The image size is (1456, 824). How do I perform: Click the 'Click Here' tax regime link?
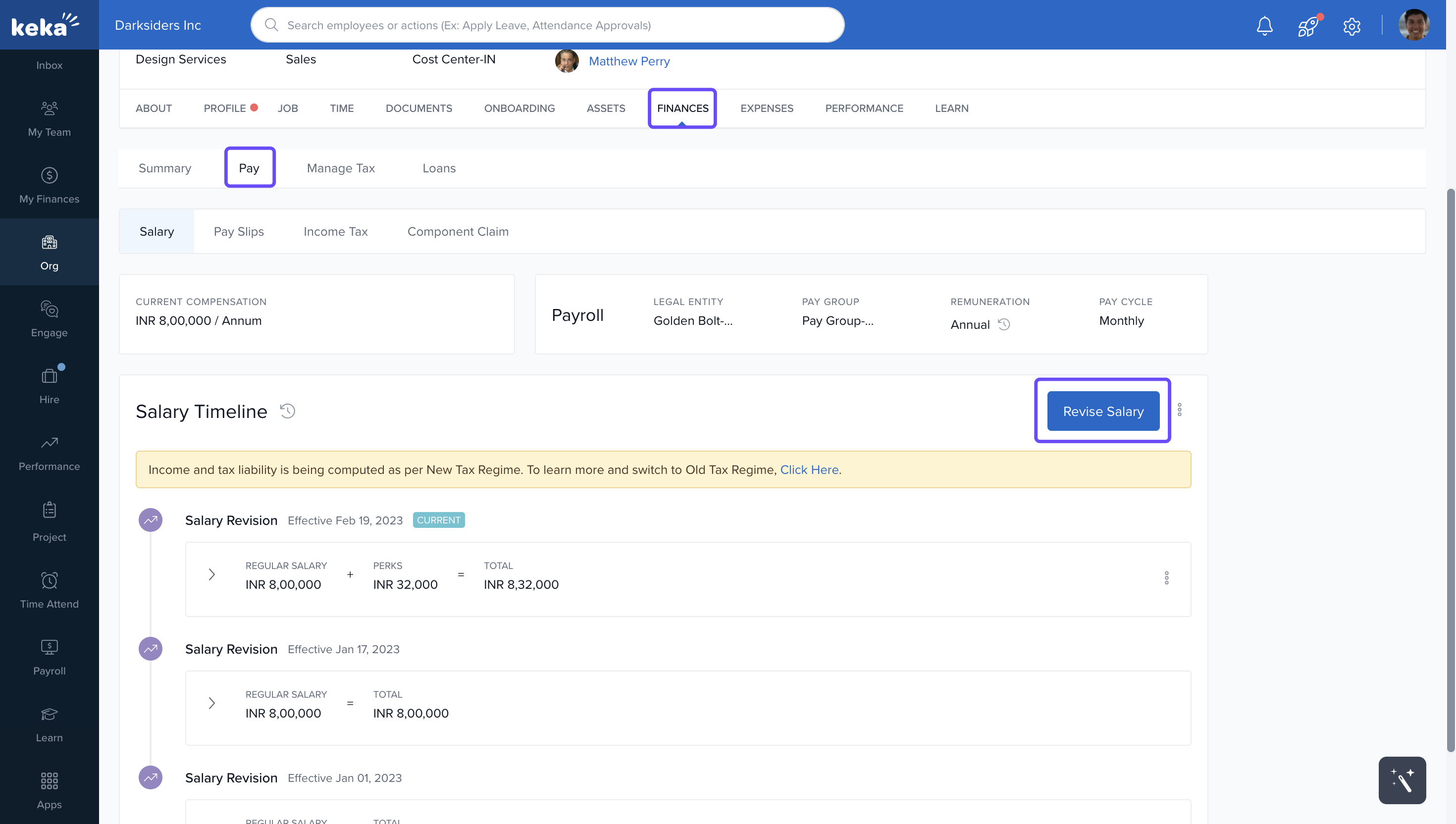pyautogui.click(x=809, y=470)
